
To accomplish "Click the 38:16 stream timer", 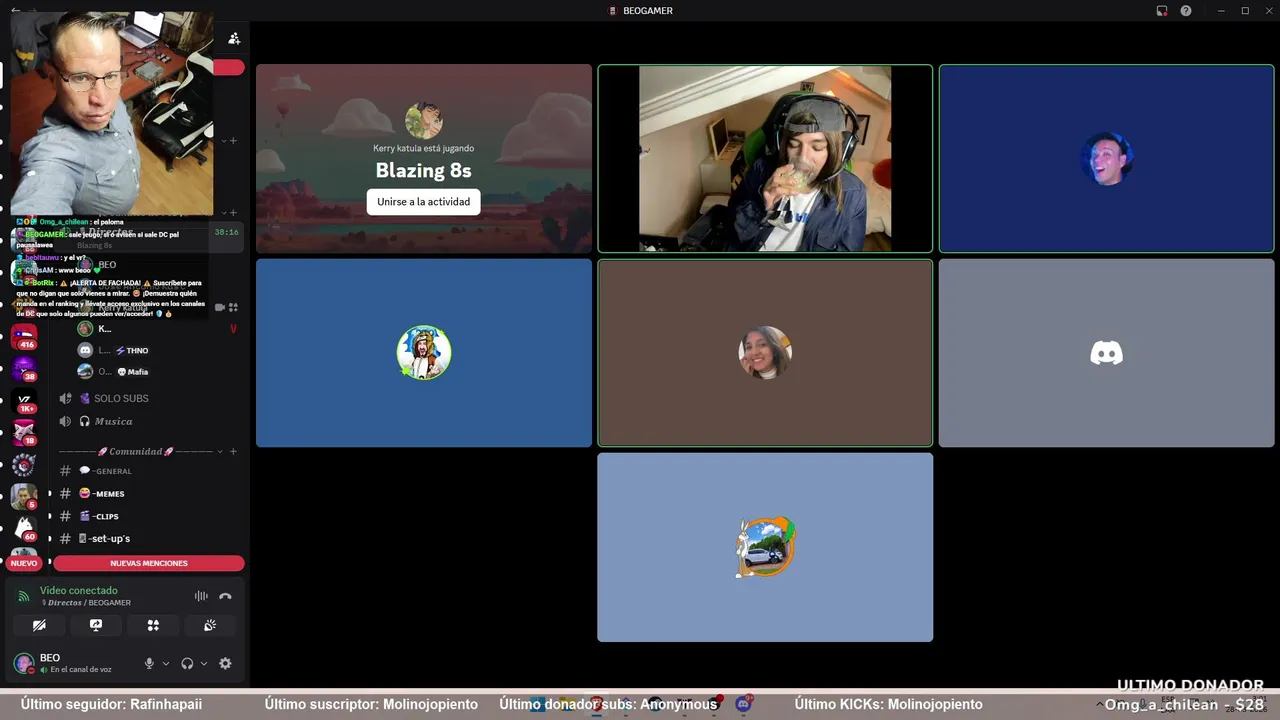I will [226, 232].
